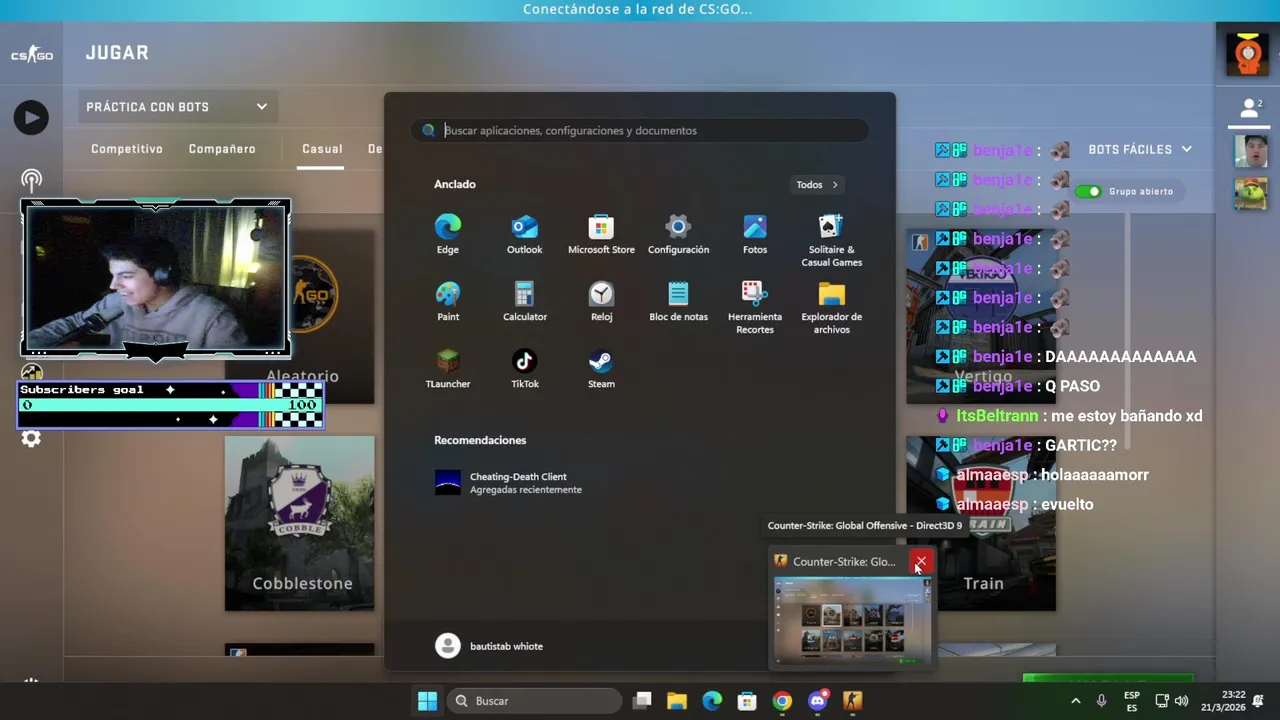Screen dimensions: 1280x720
Task: Switch to the Compañero tab
Action: [x=222, y=149]
